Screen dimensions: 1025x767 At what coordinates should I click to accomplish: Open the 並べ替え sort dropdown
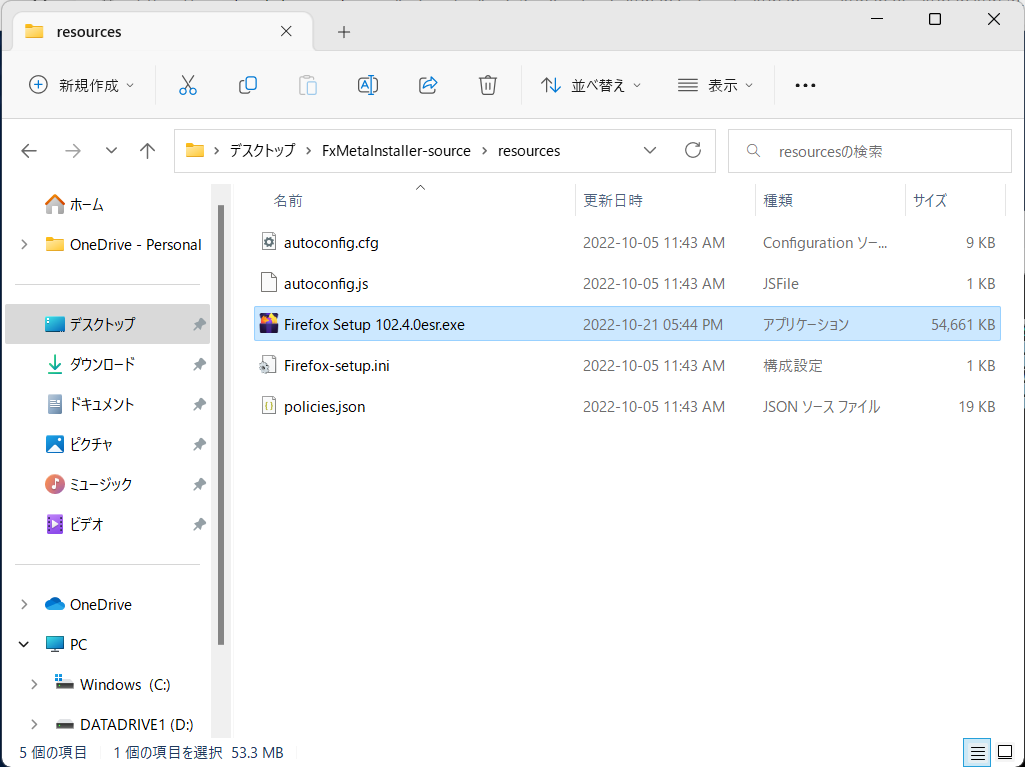coord(591,85)
